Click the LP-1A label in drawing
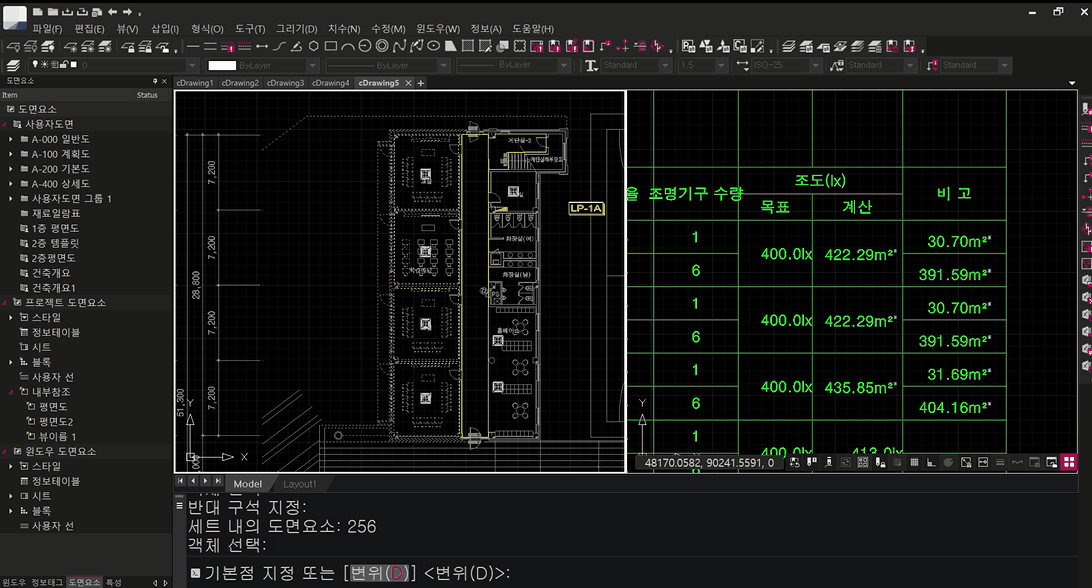This screenshot has height=588, width=1092. [x=586, y=208]
